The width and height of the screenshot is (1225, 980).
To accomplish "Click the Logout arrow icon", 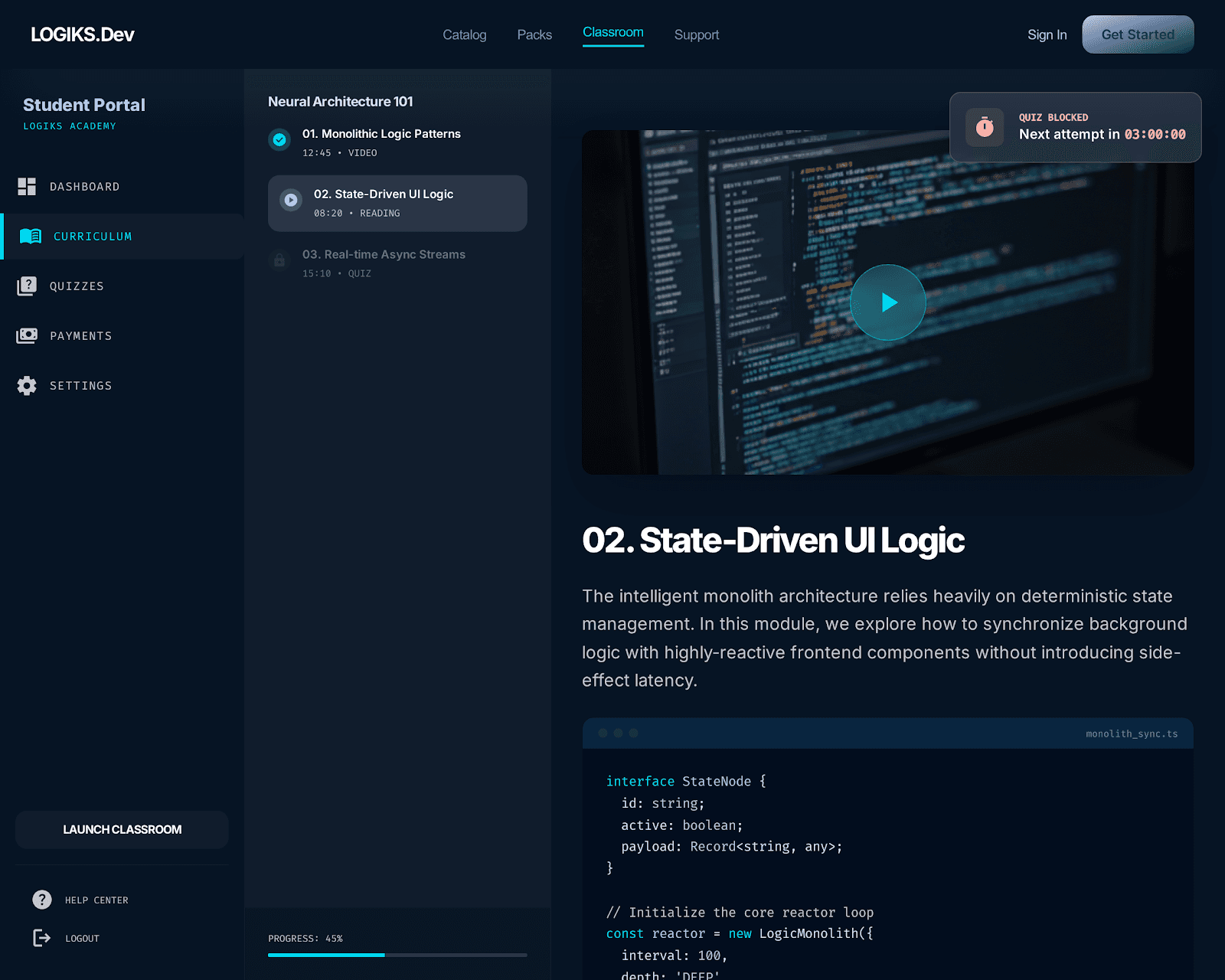I will (x=42, y=938).
